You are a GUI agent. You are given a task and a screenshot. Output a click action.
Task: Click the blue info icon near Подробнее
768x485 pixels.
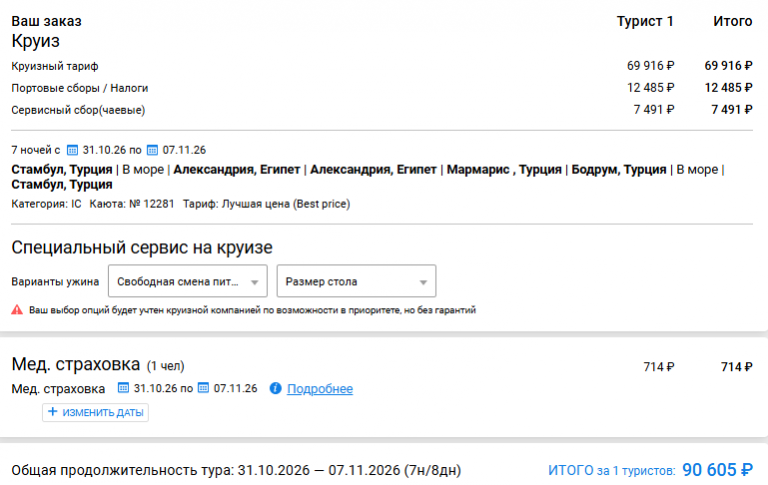[275, 388]
